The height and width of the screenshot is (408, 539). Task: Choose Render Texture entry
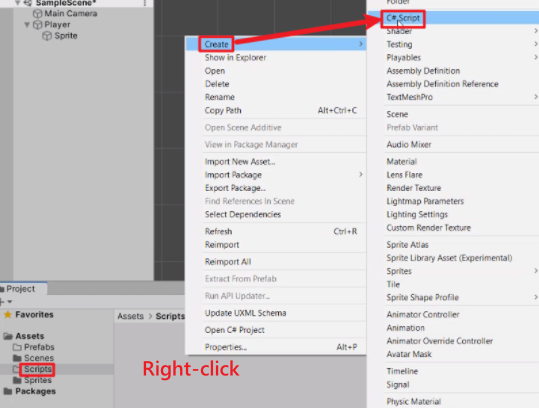[x=414, y=188]
